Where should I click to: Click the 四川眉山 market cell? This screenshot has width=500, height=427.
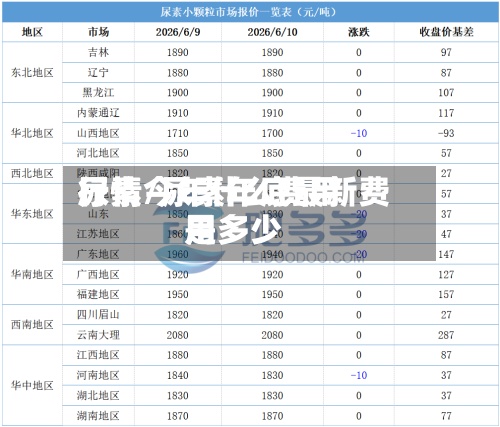[x=98, y=315]
